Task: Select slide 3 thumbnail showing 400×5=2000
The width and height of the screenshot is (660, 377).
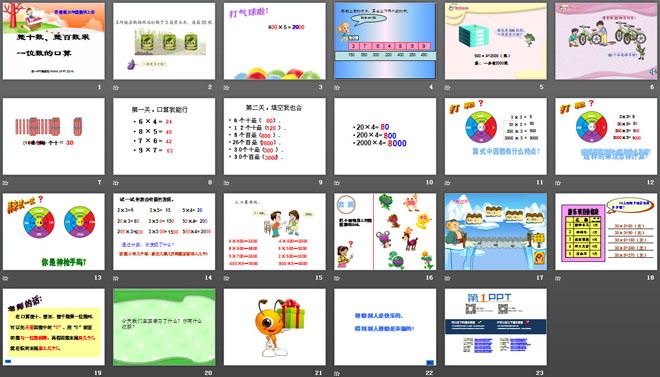Action: [274, 41]
